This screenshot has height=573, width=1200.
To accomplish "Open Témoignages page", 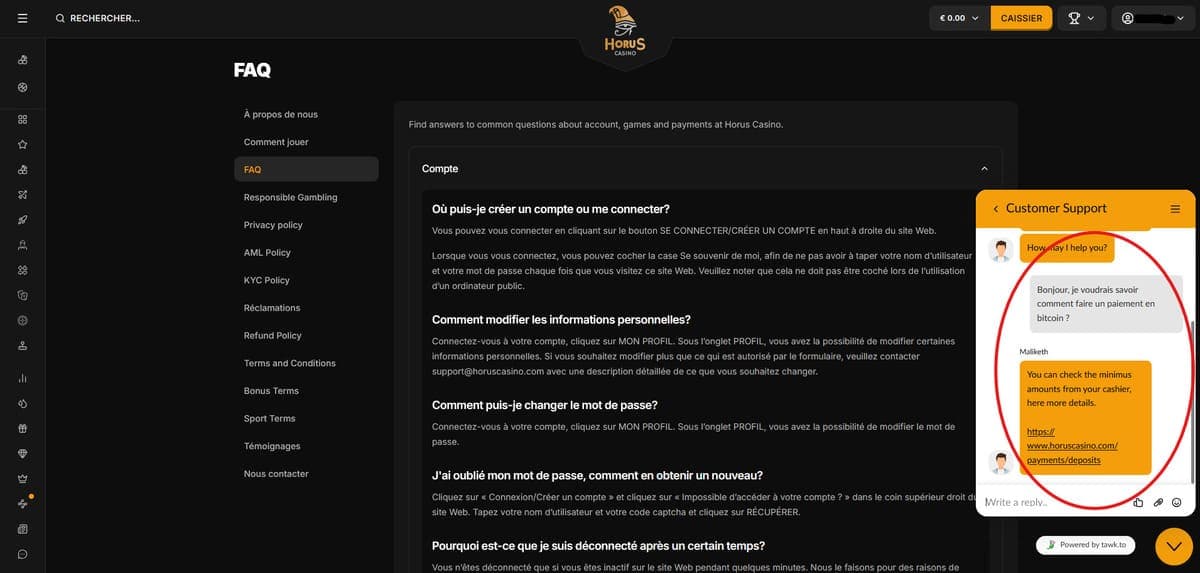I will tap(272, 446).
